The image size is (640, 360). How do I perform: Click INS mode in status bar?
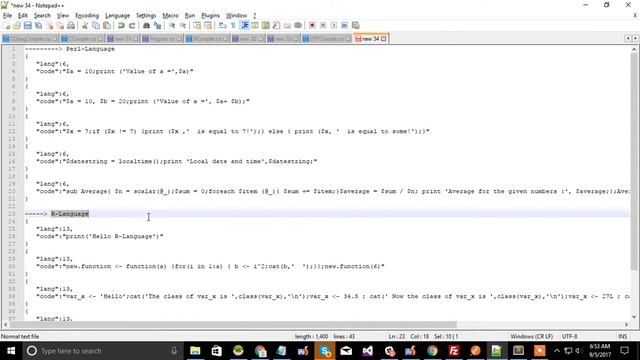622,337
